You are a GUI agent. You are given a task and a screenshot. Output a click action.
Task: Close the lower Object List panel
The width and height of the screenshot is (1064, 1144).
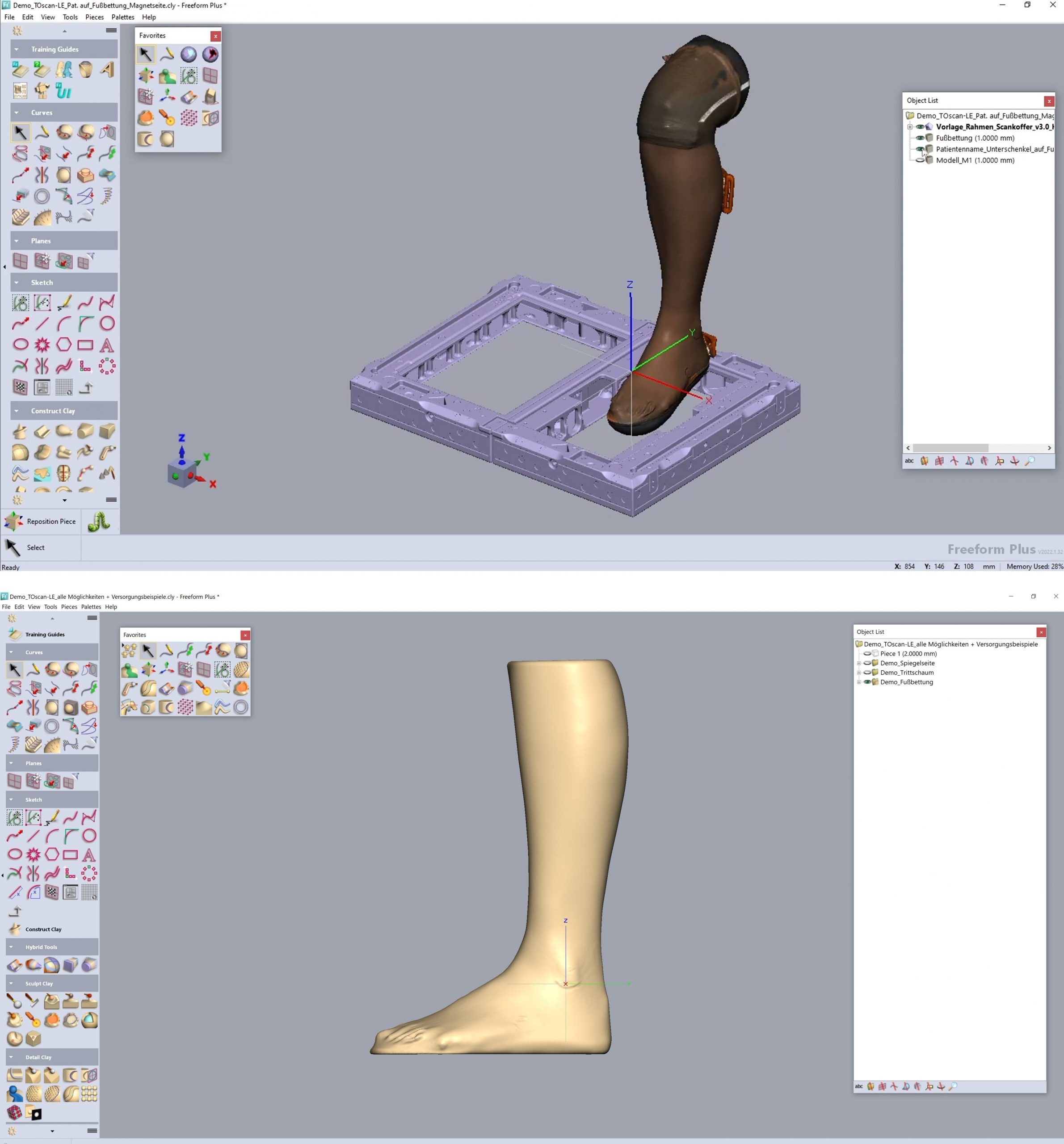[x=1041, y=632]
